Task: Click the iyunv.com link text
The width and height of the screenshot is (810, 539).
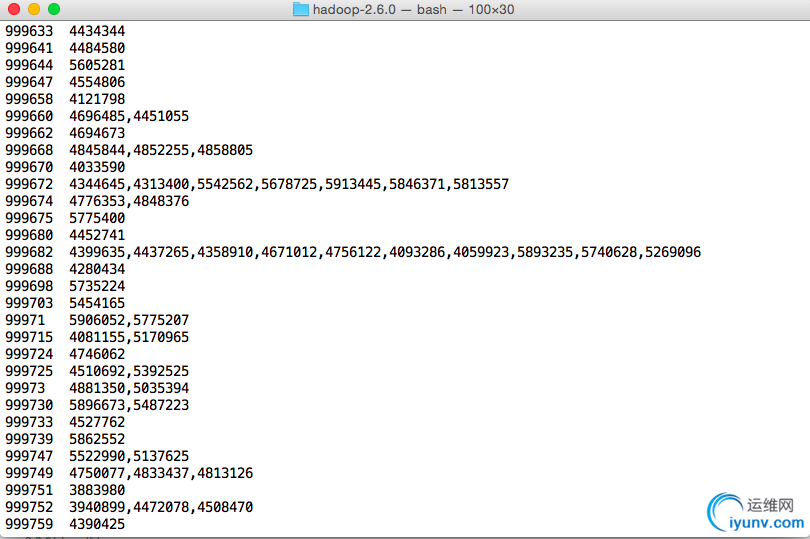Action: [x=767, y=522]
